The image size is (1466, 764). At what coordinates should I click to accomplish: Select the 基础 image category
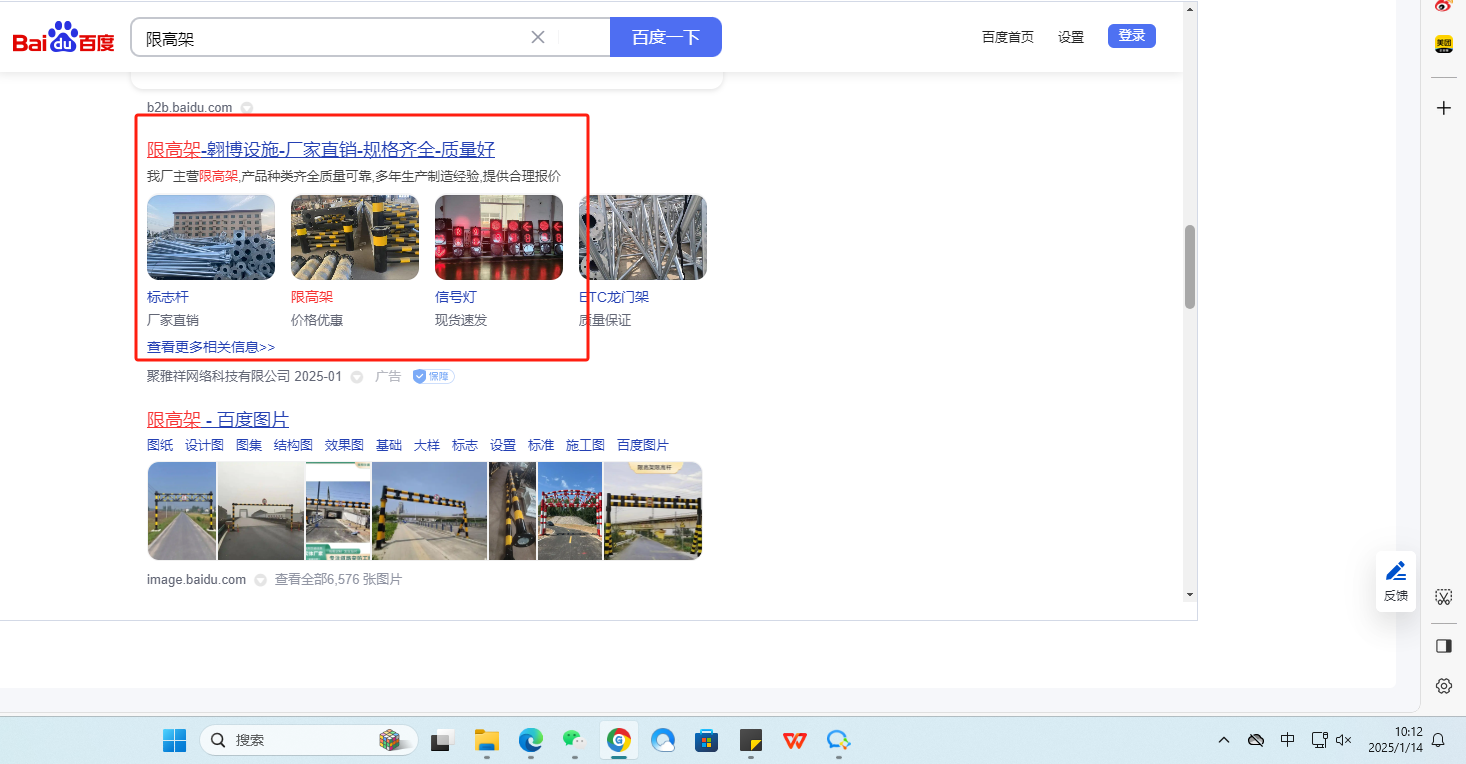click(389, 445)
